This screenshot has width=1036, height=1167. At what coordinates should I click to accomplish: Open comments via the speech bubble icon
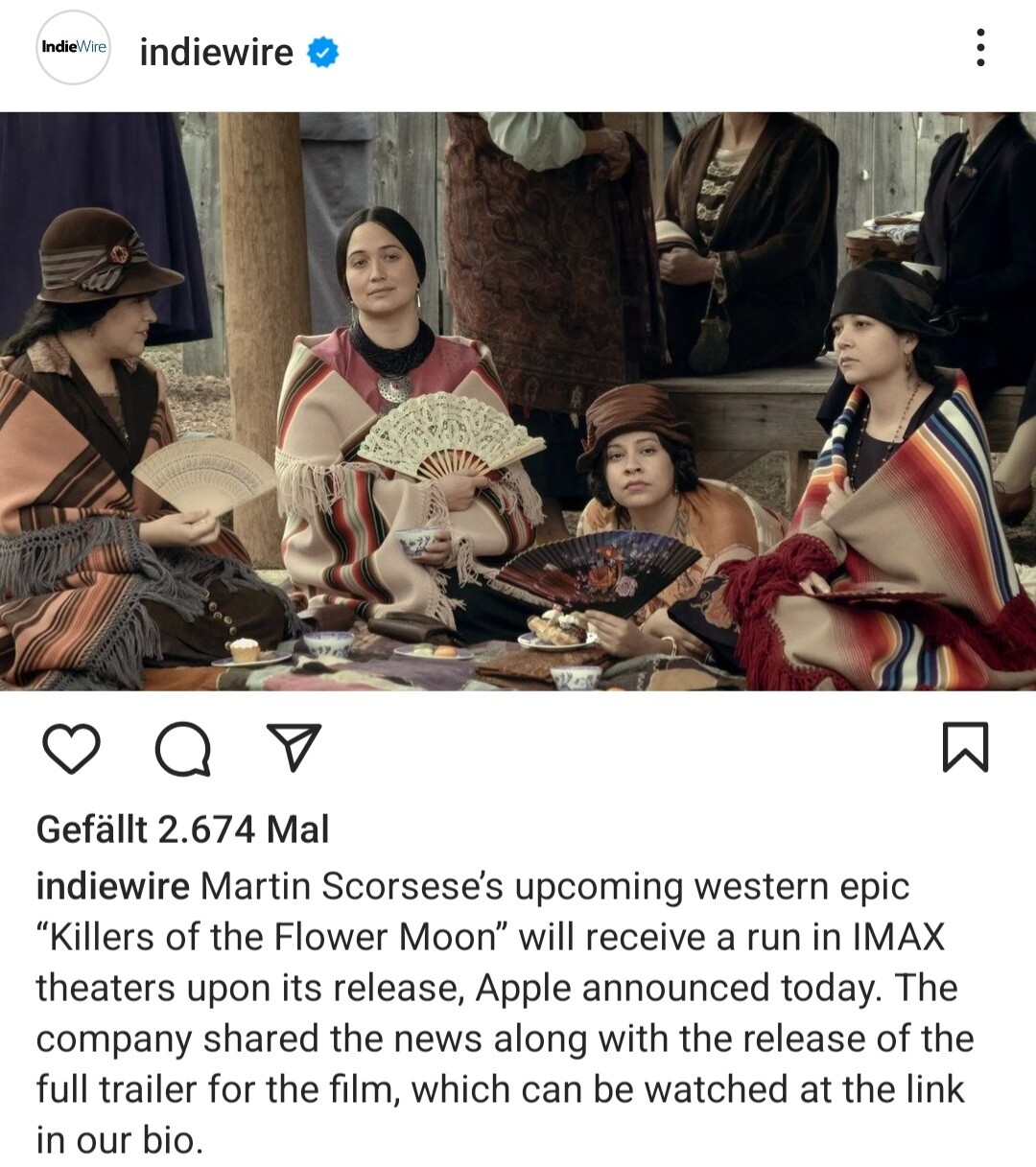tap(183, 749)
